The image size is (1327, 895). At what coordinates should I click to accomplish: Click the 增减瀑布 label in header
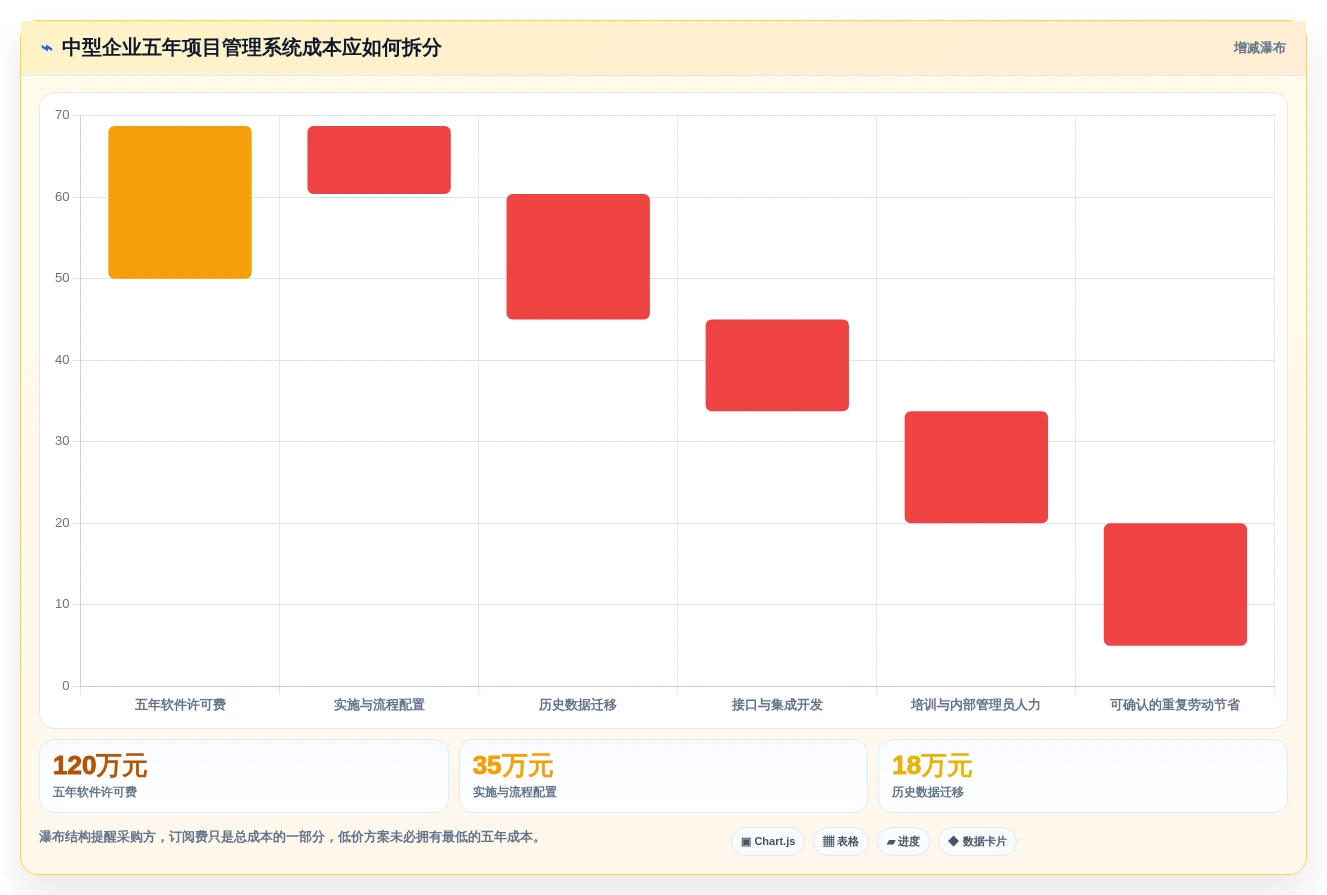(1259, 48)
